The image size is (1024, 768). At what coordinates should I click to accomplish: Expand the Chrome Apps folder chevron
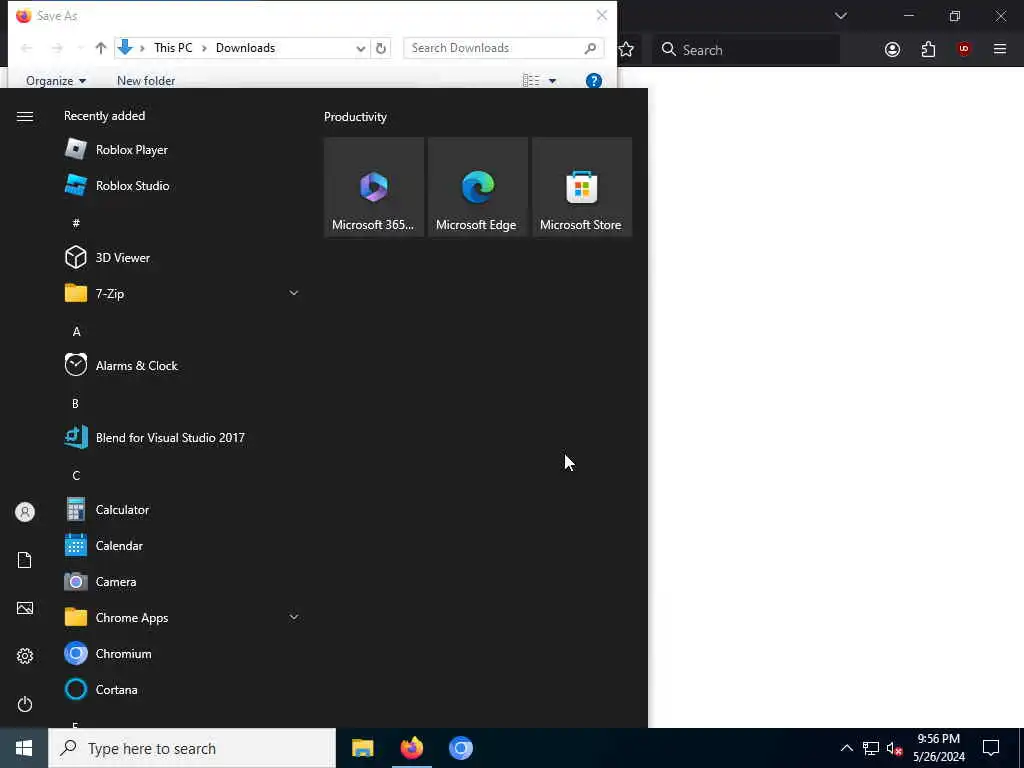coord(294,617)
